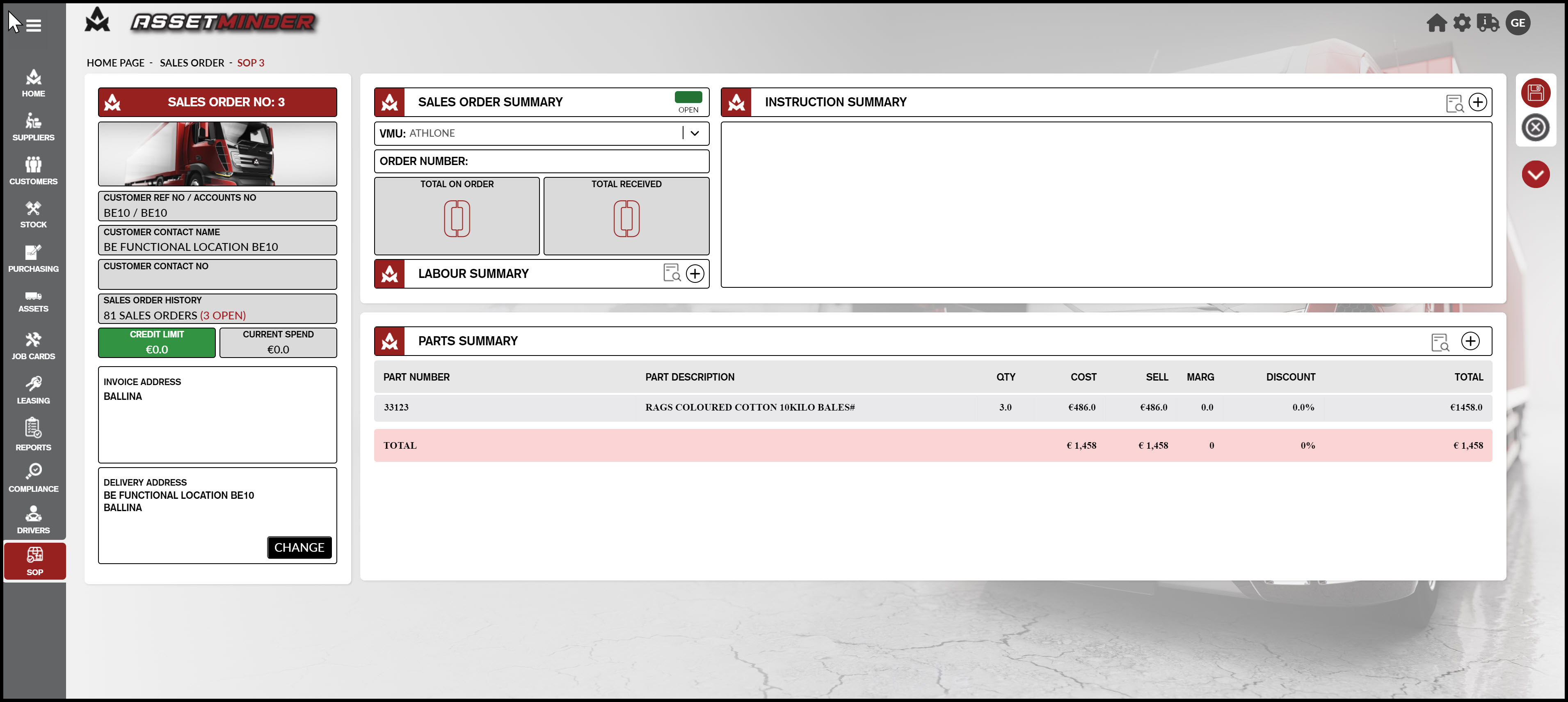The width and height of the screenshot is (1568, 702).
Task: Click the cancel X circle icon
Action: [x=1535, y=128]
